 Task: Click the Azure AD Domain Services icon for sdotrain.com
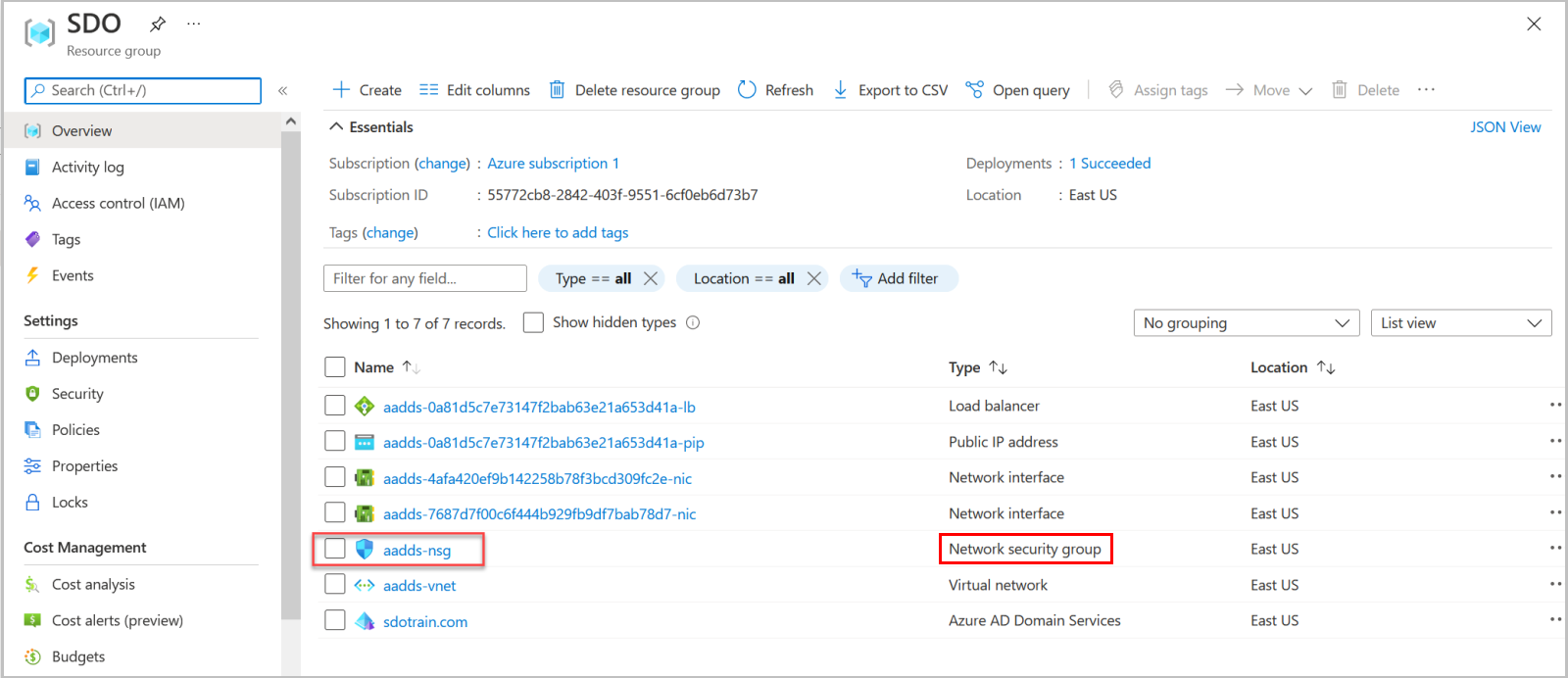click(x=365, y=621)
